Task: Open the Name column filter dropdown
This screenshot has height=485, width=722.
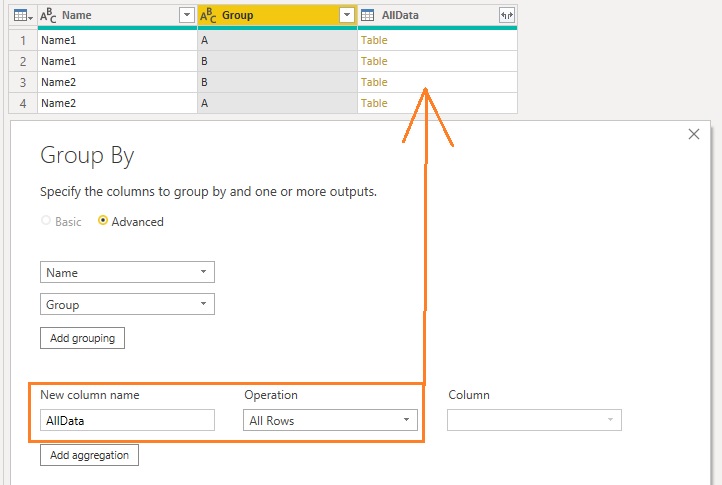Action: (186, 15)
